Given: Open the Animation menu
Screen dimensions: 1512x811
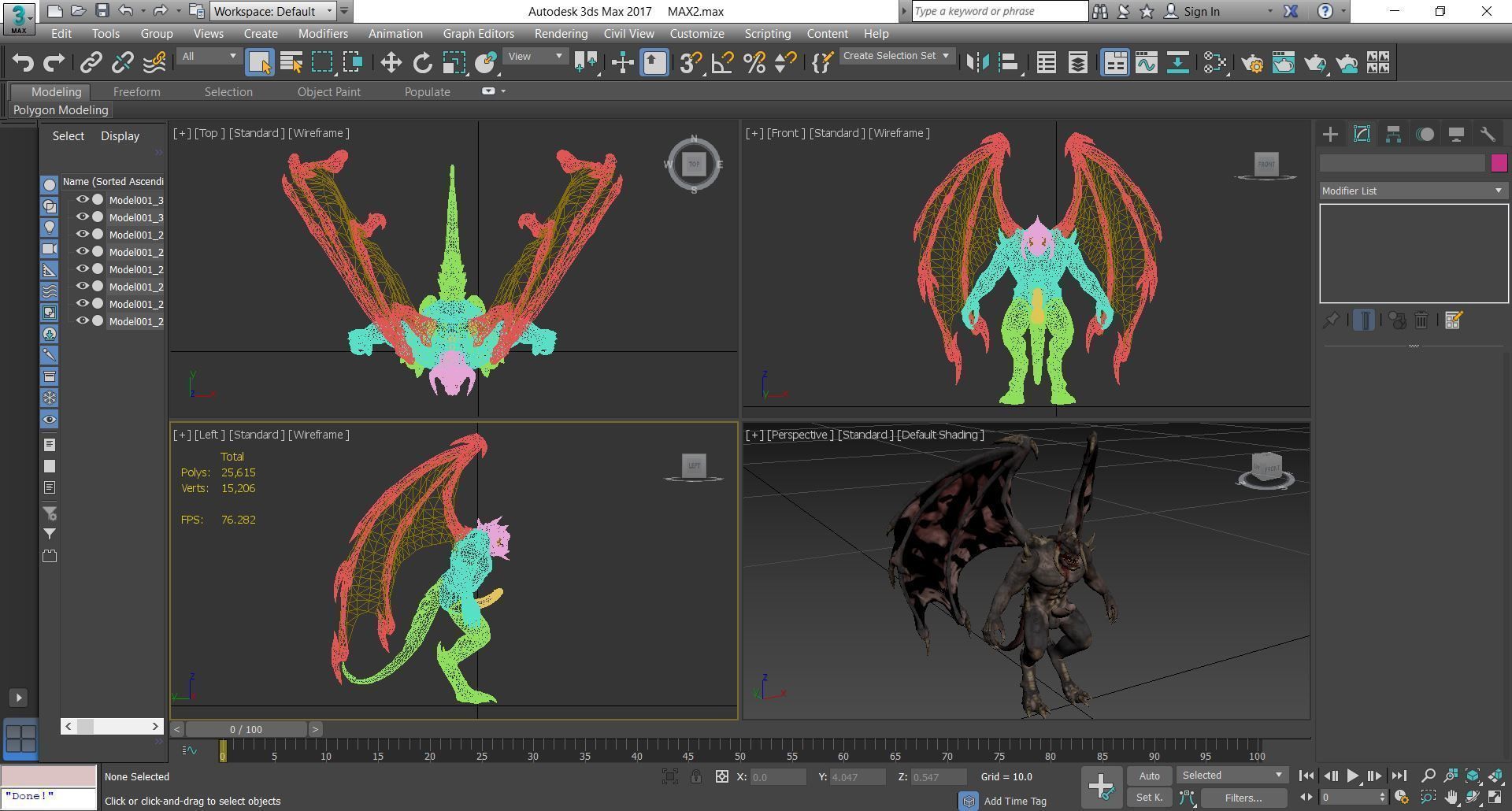Looking at the screenshot, I should coord(395,34).
